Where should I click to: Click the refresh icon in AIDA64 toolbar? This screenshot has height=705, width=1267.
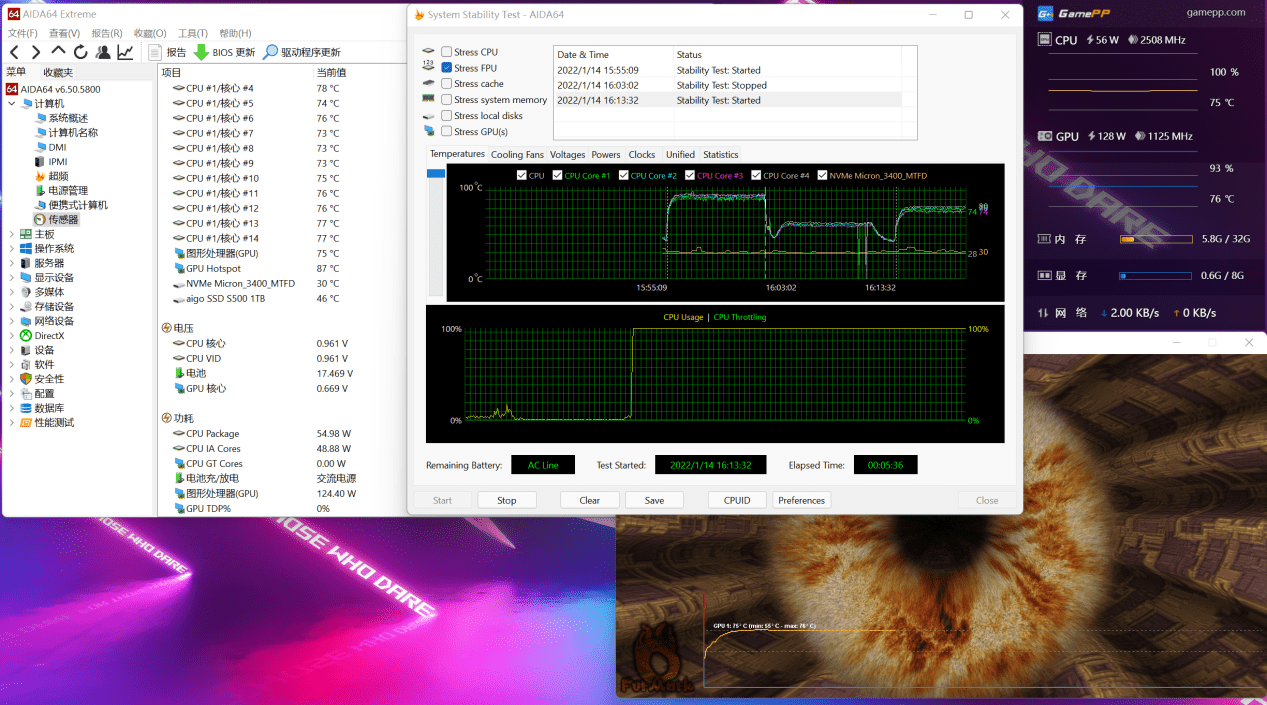click(x=80, y=51)
